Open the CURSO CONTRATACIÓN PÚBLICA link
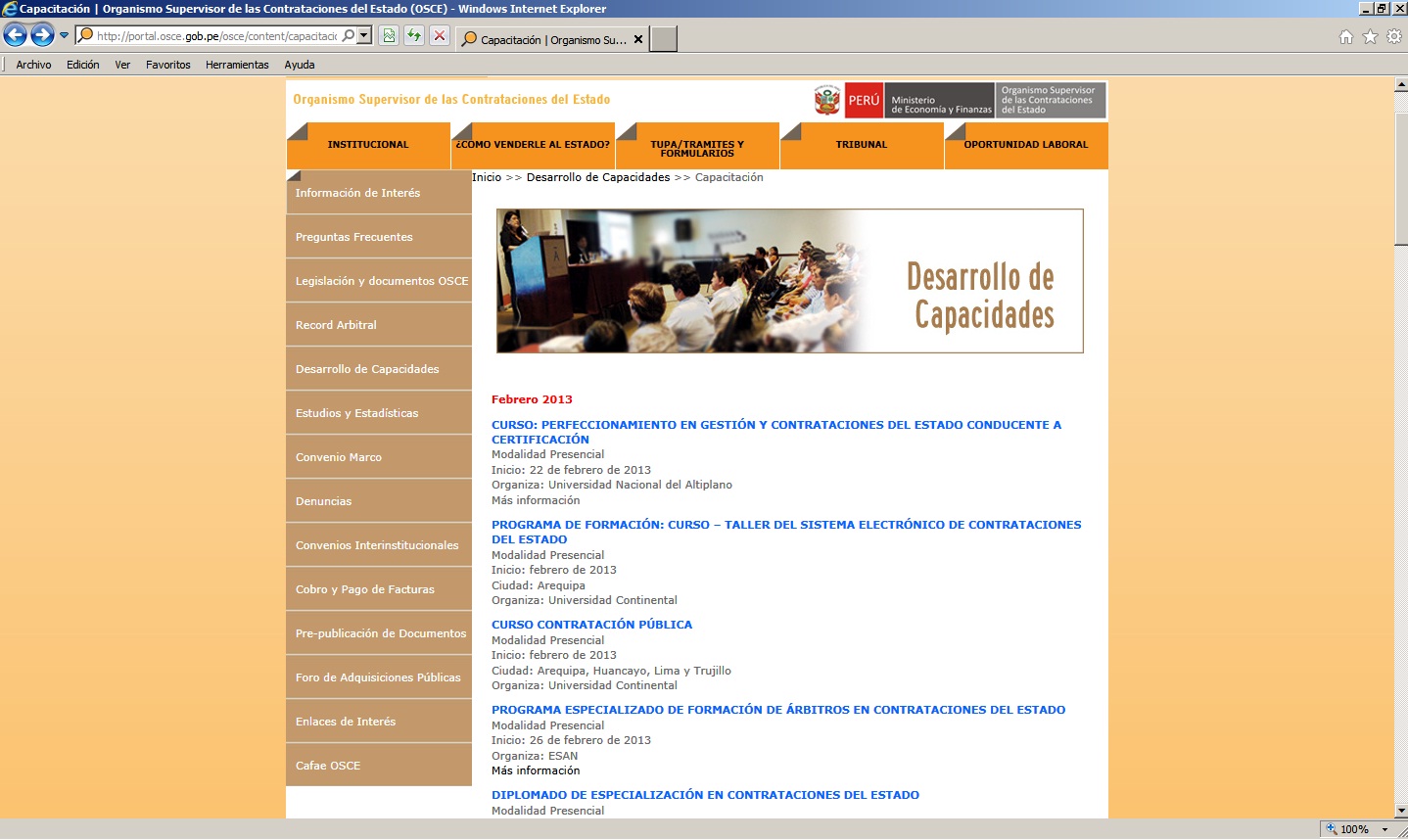 (591, 625)
